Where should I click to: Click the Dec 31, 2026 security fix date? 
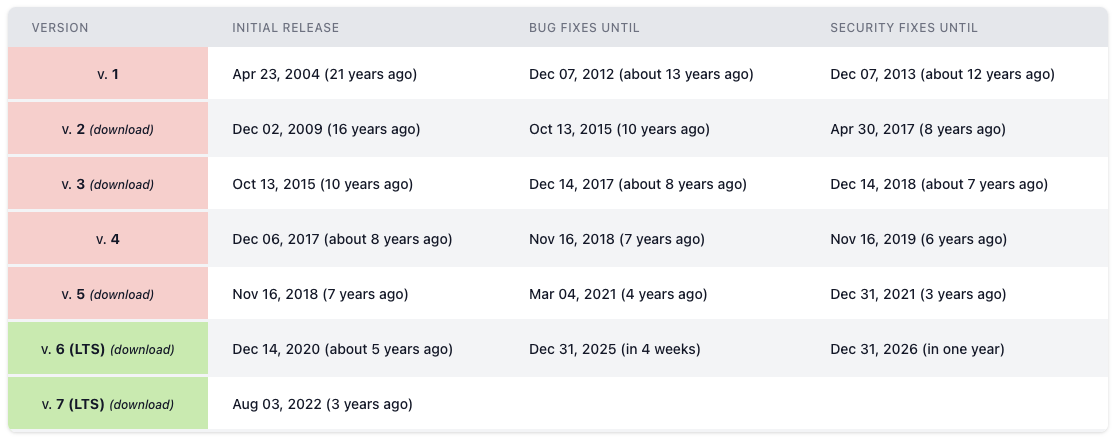click(917, 349)
